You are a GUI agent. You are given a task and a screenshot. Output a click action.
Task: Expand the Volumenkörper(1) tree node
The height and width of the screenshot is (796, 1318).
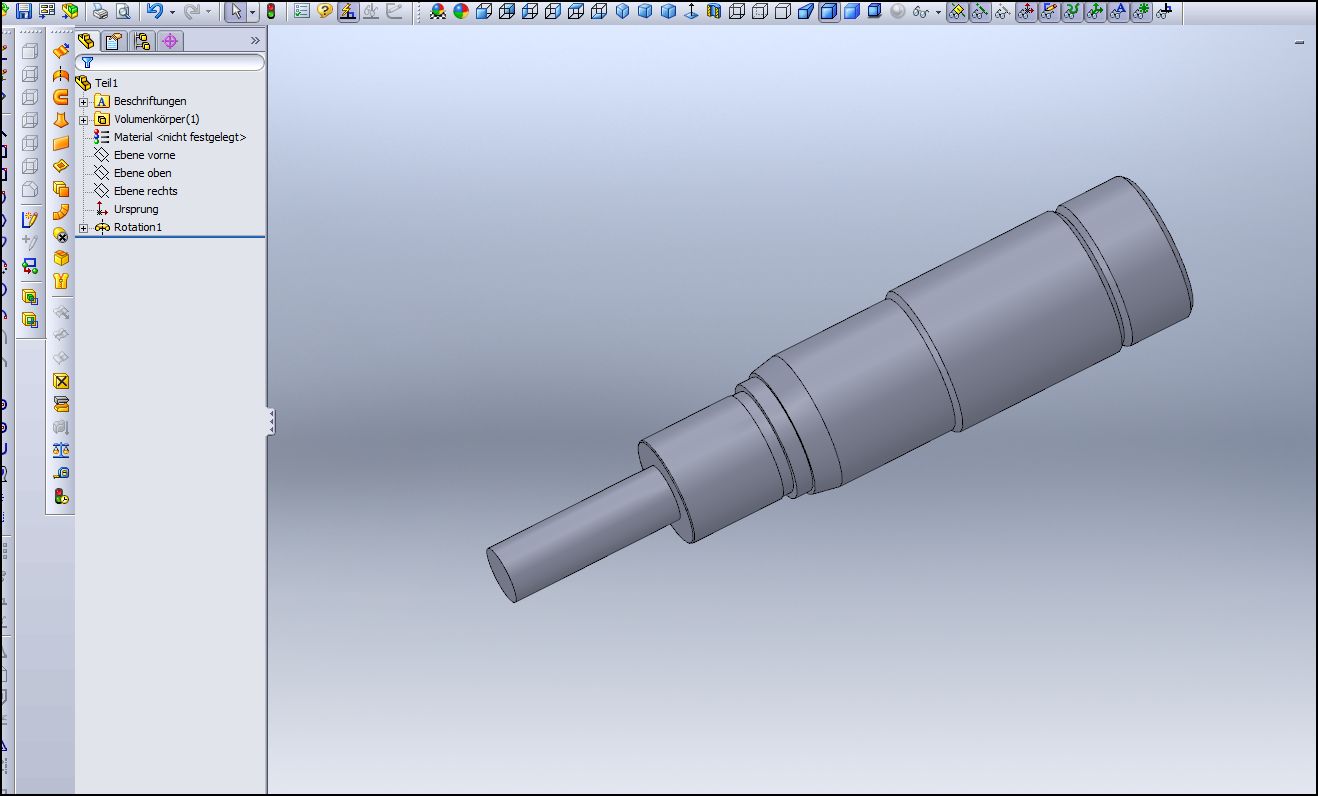[84, 119]
